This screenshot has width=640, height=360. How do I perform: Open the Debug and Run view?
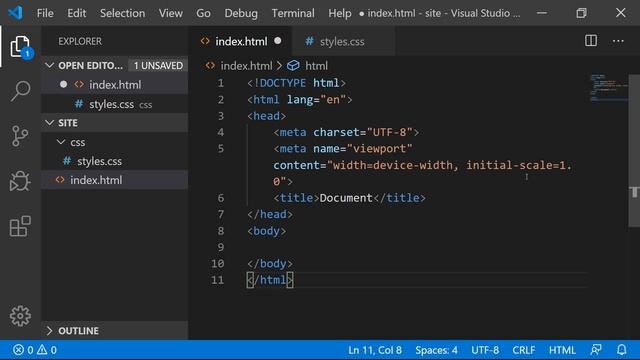20,181
